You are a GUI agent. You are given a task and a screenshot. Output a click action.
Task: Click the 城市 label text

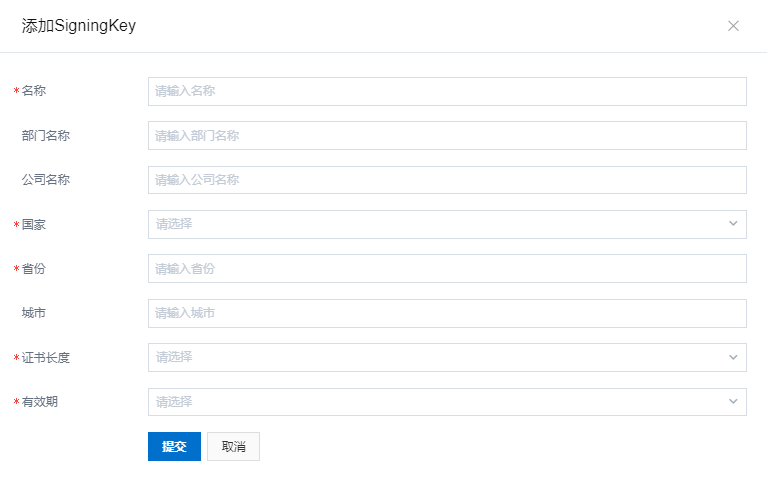click(x=34, y=313)
